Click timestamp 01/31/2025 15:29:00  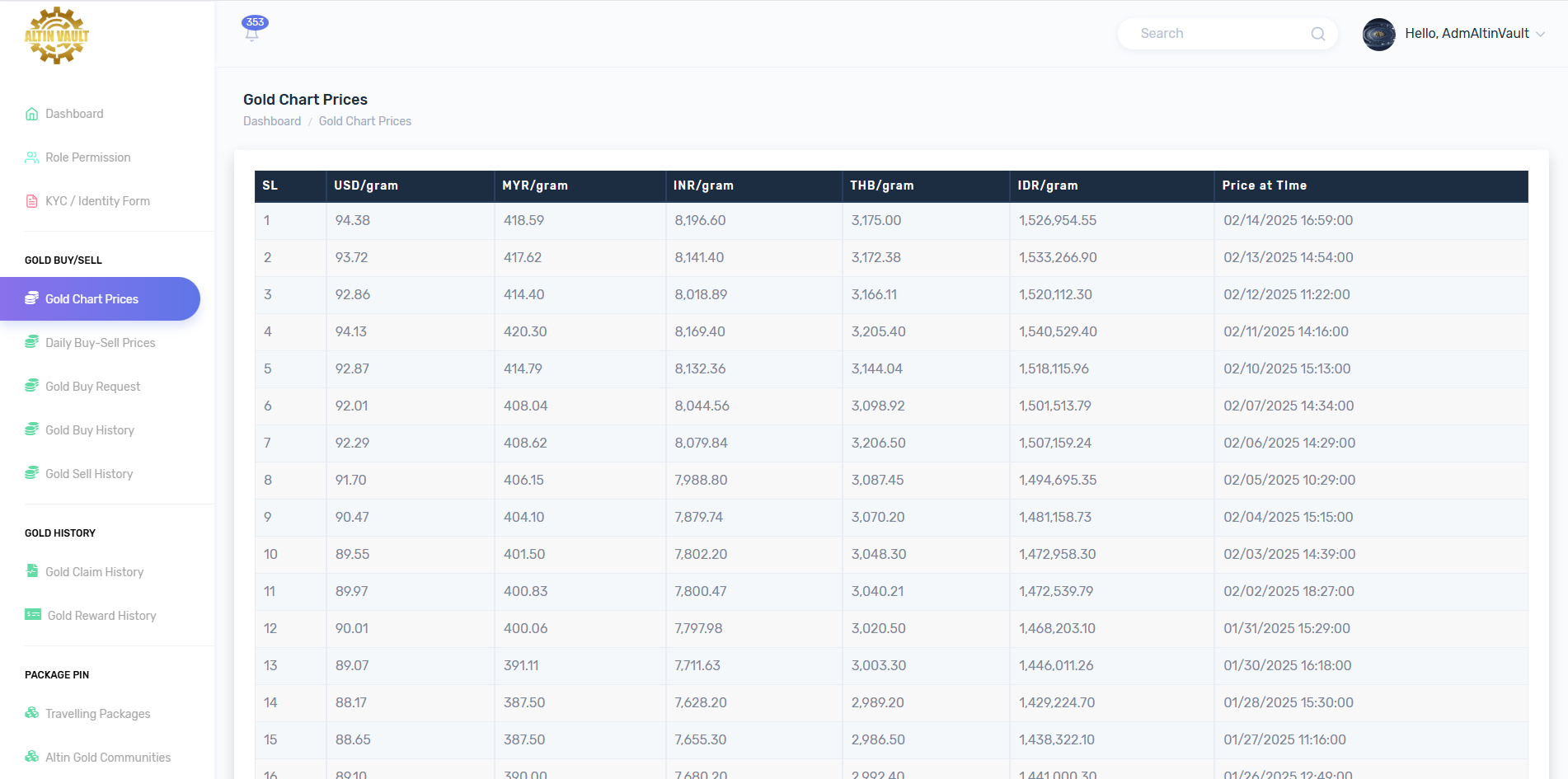pos(1287,628)
